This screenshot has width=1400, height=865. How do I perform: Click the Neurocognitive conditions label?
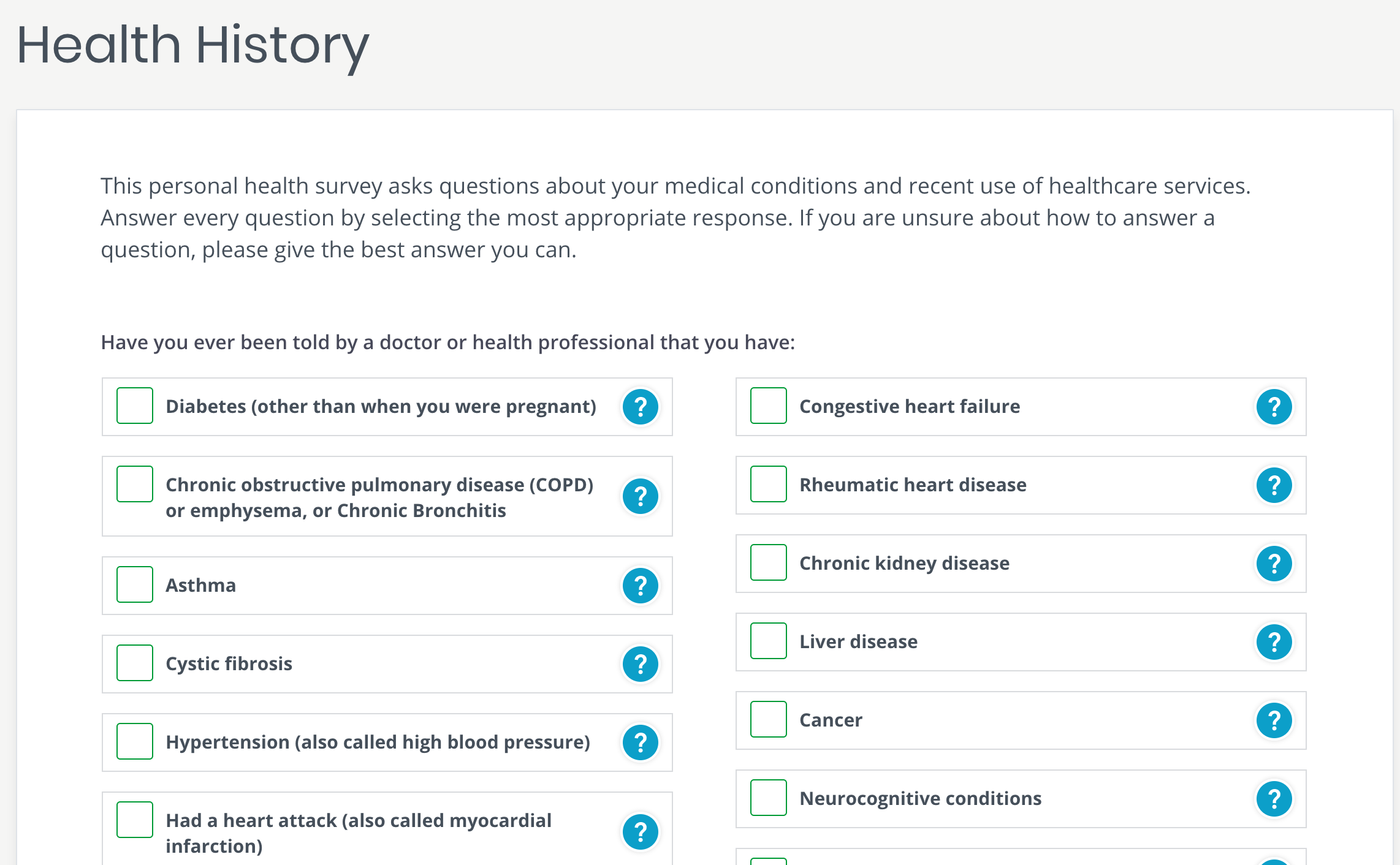(x=920, y=799)
